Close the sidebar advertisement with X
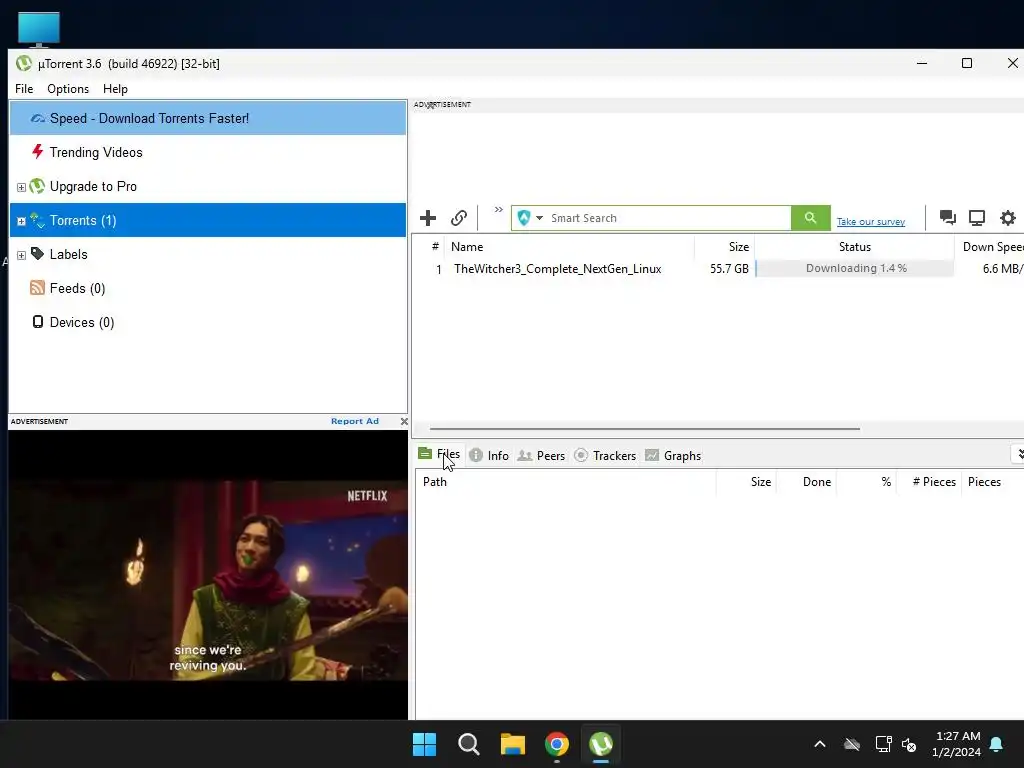Screen dimensions: 1024x768 pyautogui.click(x=404, y=421)
